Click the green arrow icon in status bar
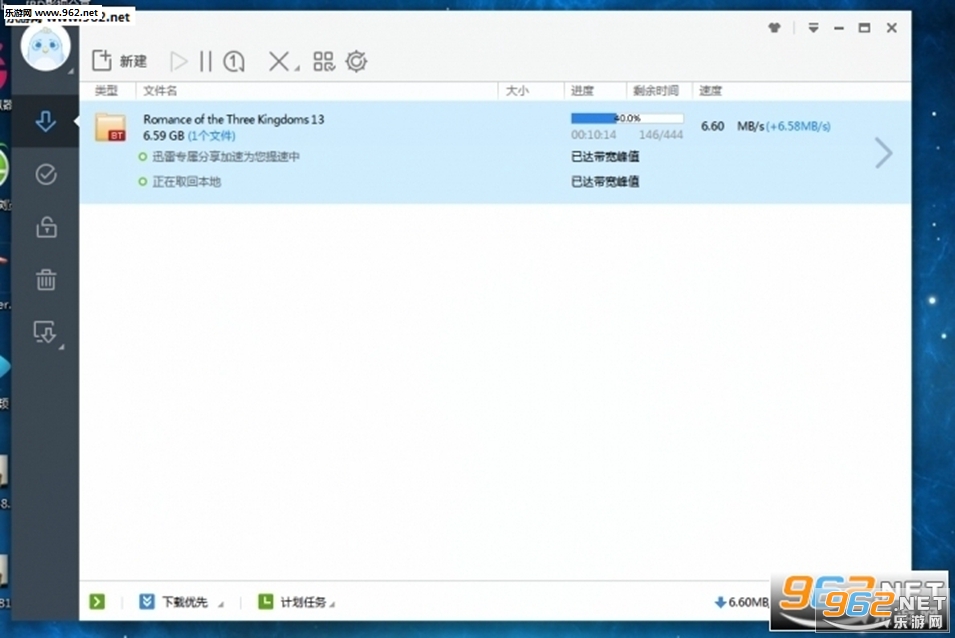Screen dimensions: 955x638 tap(97, 602)
